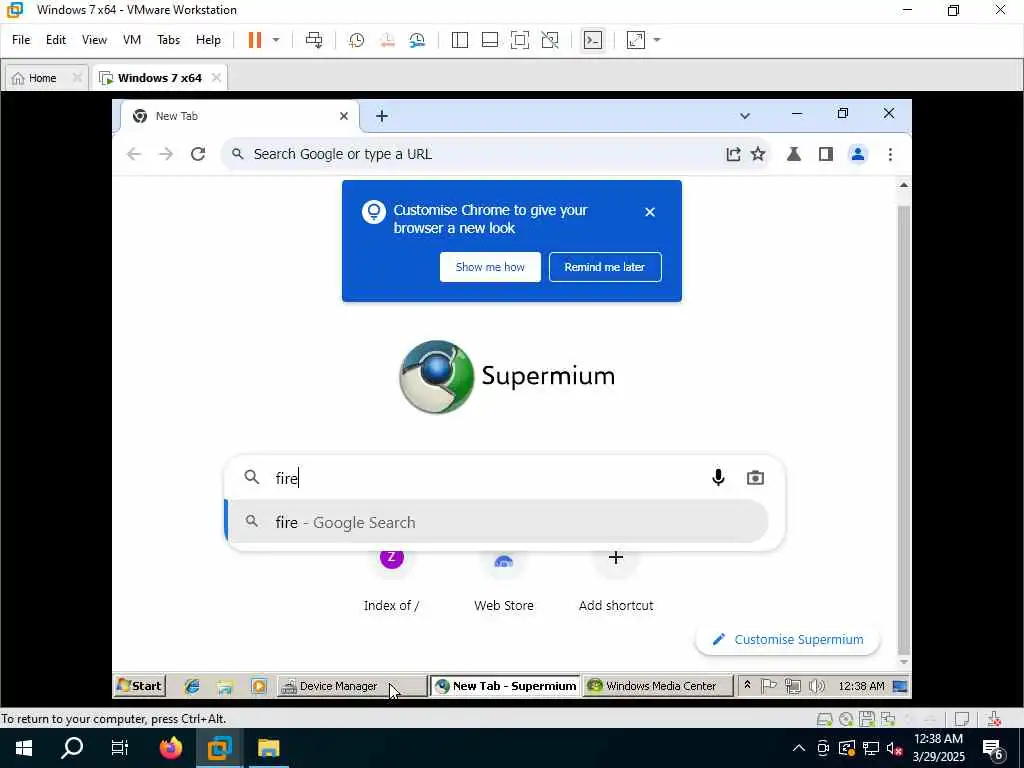
Task: Toggle the VMware library sidebar icon
Action: (x=460, y=40)
